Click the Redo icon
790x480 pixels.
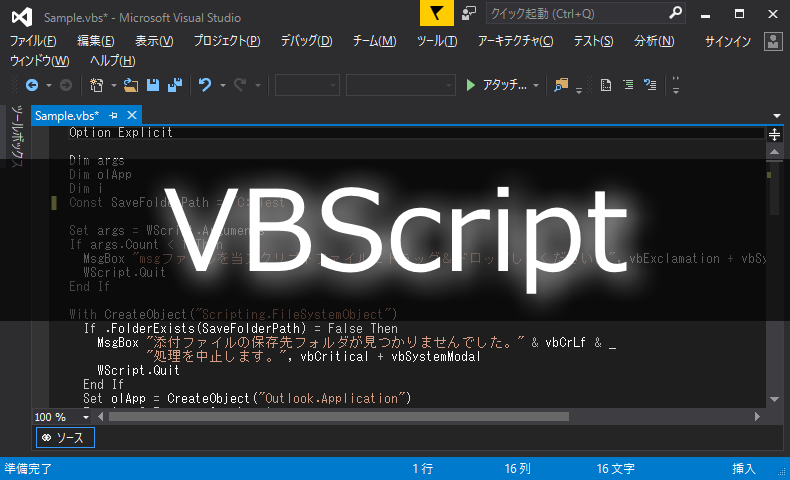click(240, 85)
